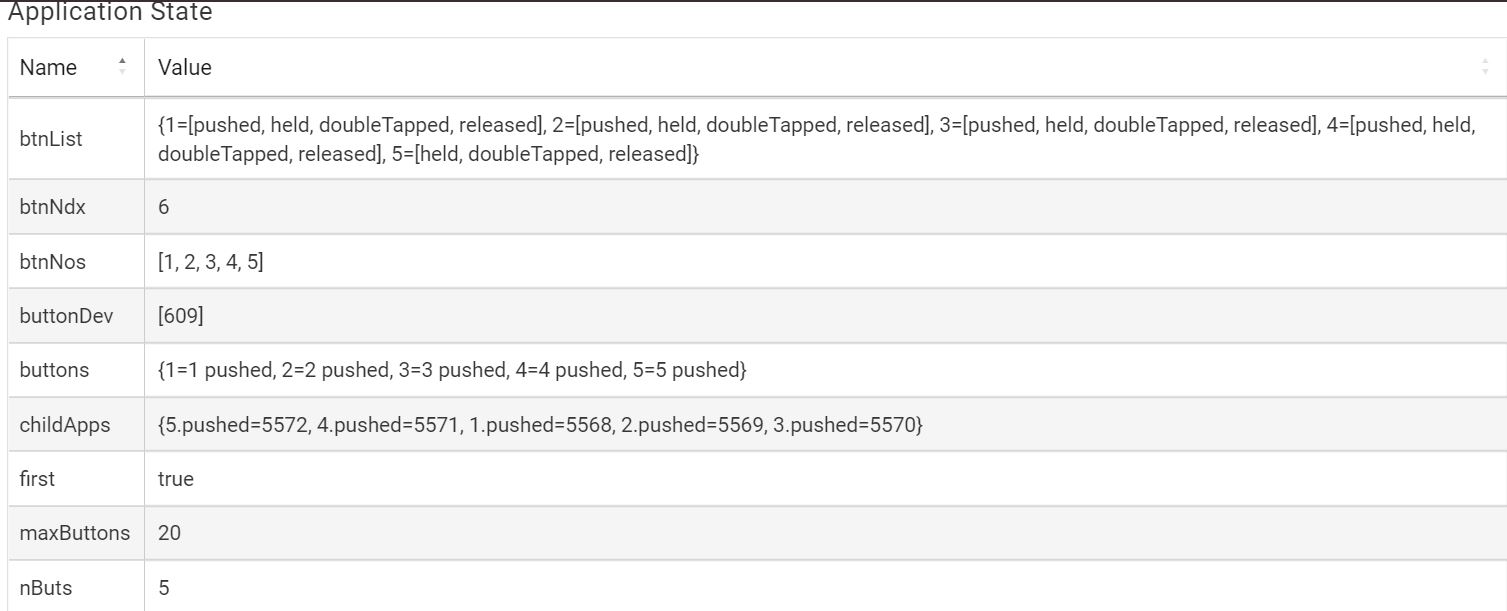Select the buttonDev row name
The image size is (1507, 611).
66,316
